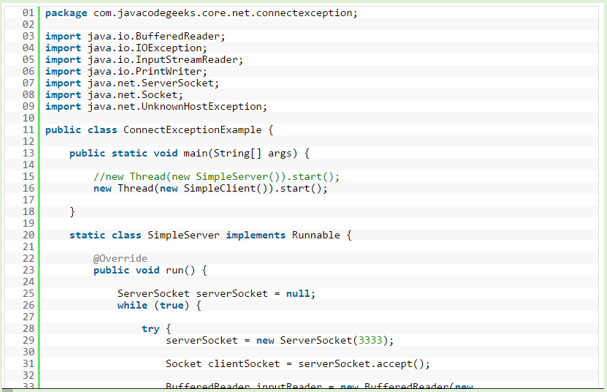Select the import java.io.BufferedReader line

135,36
